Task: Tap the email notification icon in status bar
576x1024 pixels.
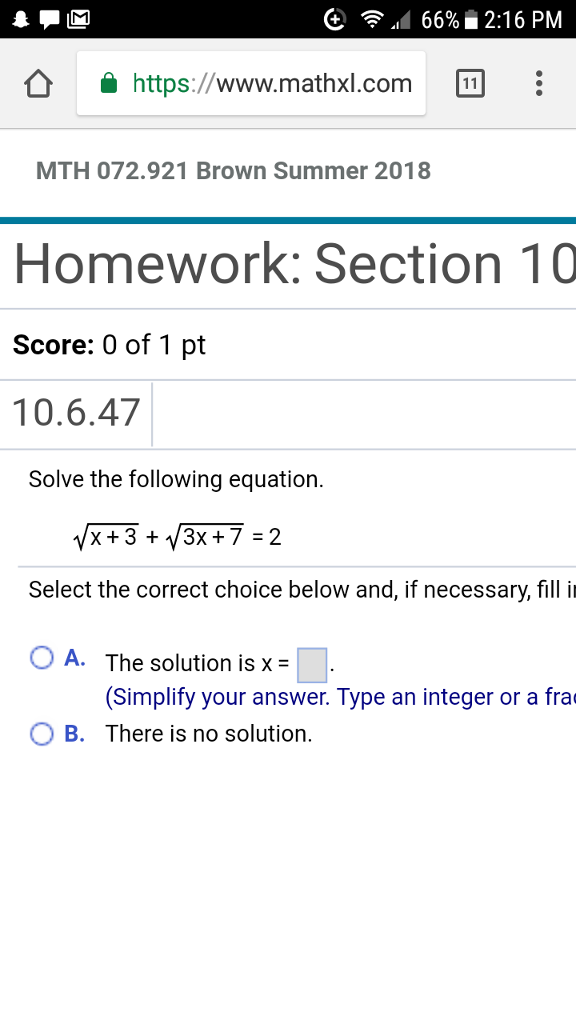Action: (x=79, y=17)
